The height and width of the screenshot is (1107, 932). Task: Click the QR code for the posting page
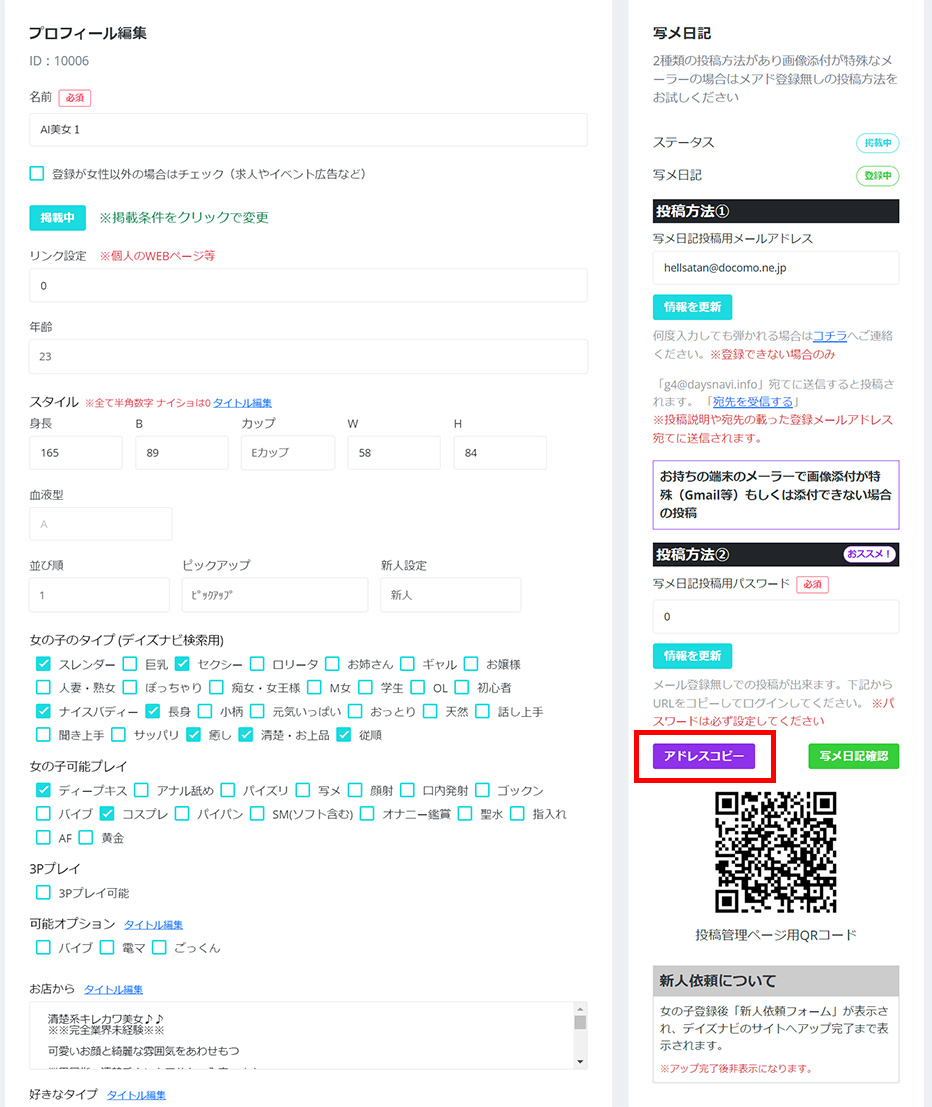click(776, 852)
